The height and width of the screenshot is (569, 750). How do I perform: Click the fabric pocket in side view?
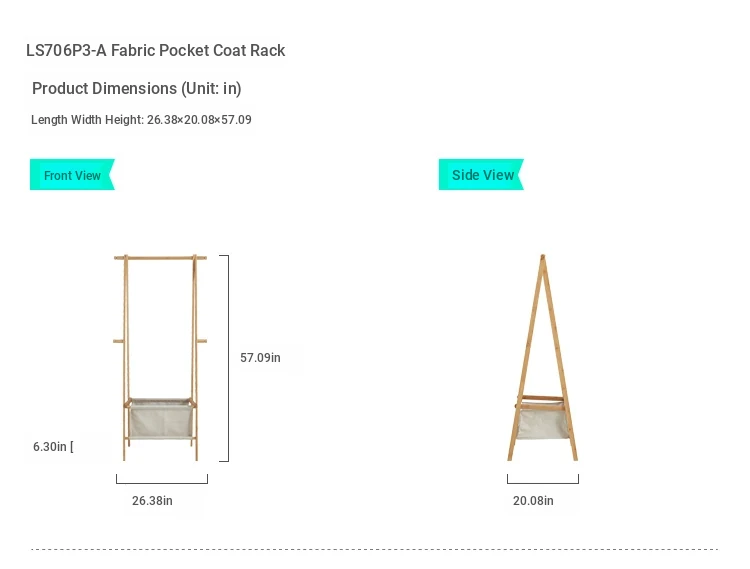[x=543, y=422]
